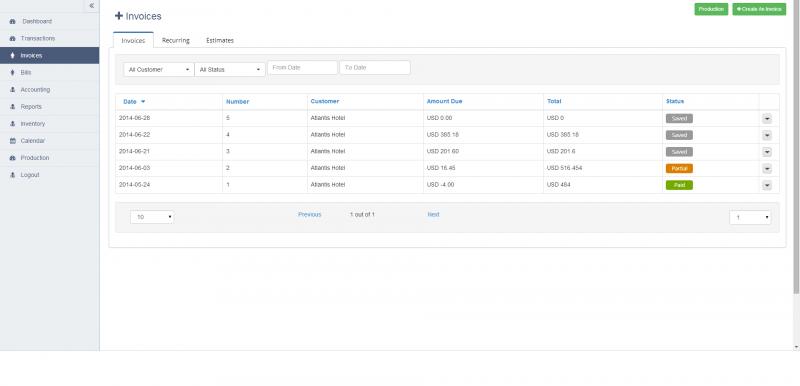800x386 pixels.
Task: Click the Transactions icon in the sidebar
Action: pos(12,39)
